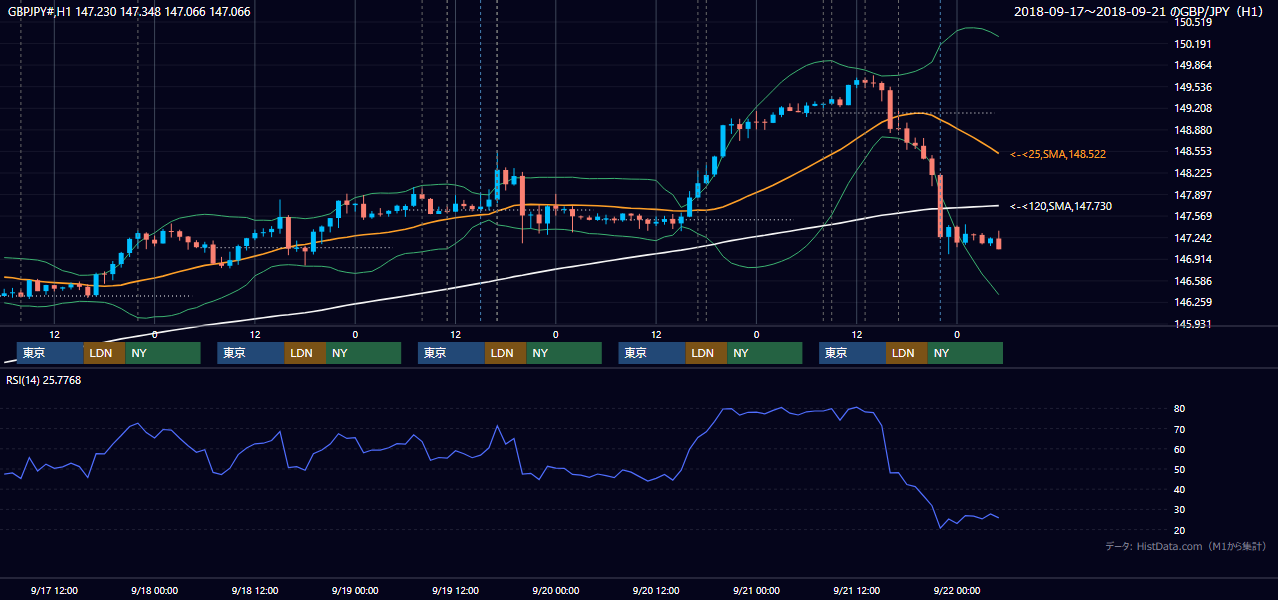
Task: Click RSI scale value 50
Action: tap(1180, 469)
